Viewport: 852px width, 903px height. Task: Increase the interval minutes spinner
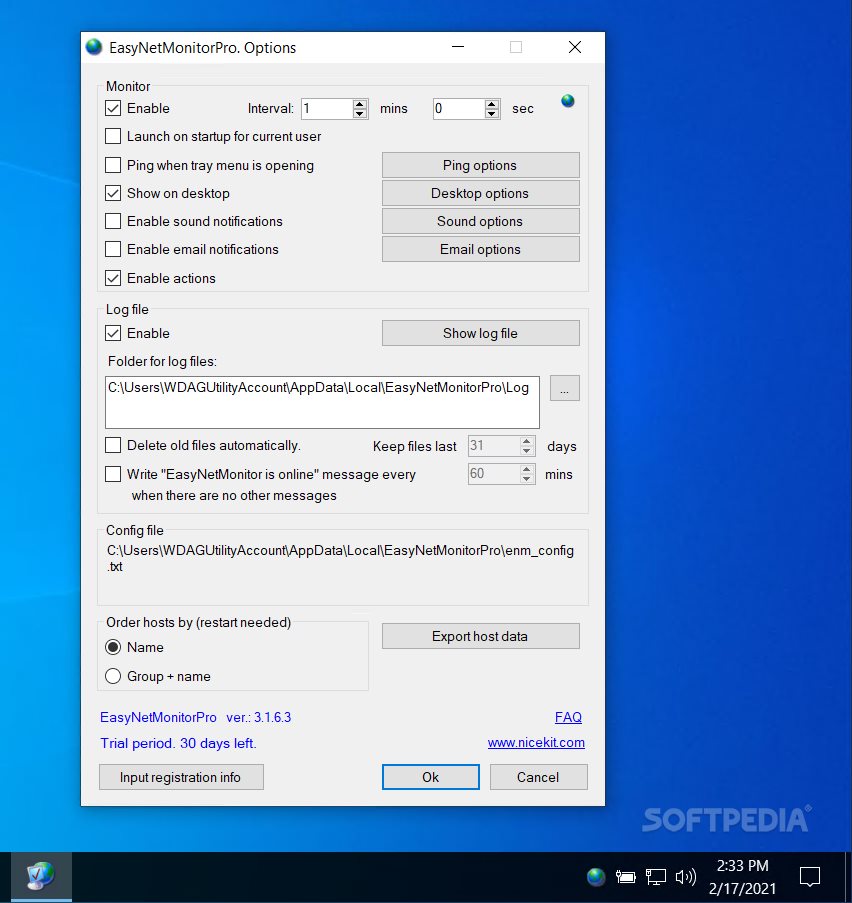click(360, 104)
